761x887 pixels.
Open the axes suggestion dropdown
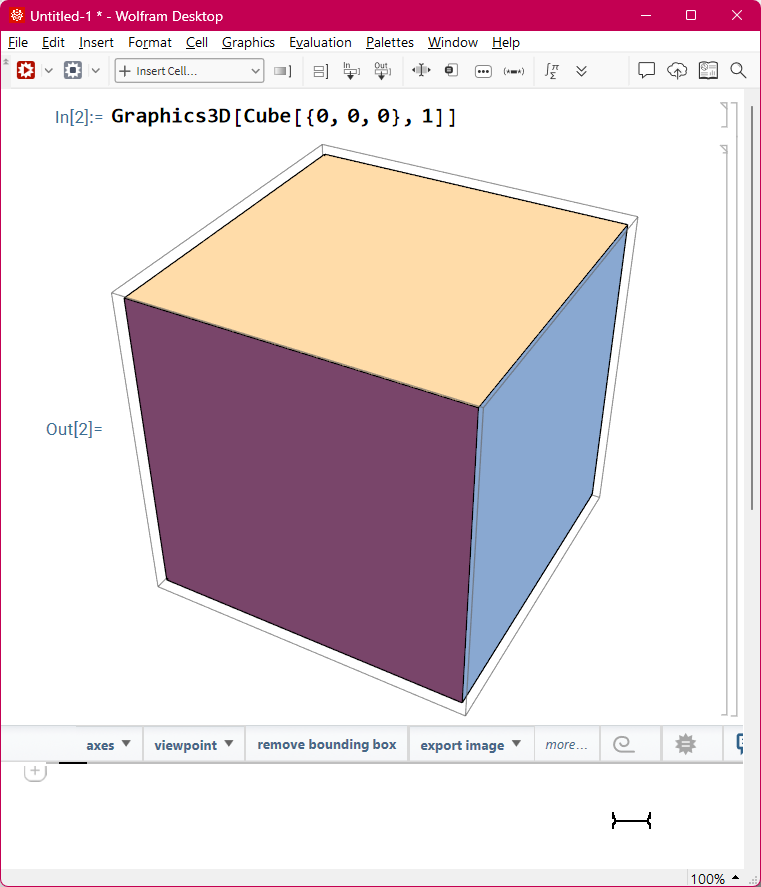pos(108,745)
